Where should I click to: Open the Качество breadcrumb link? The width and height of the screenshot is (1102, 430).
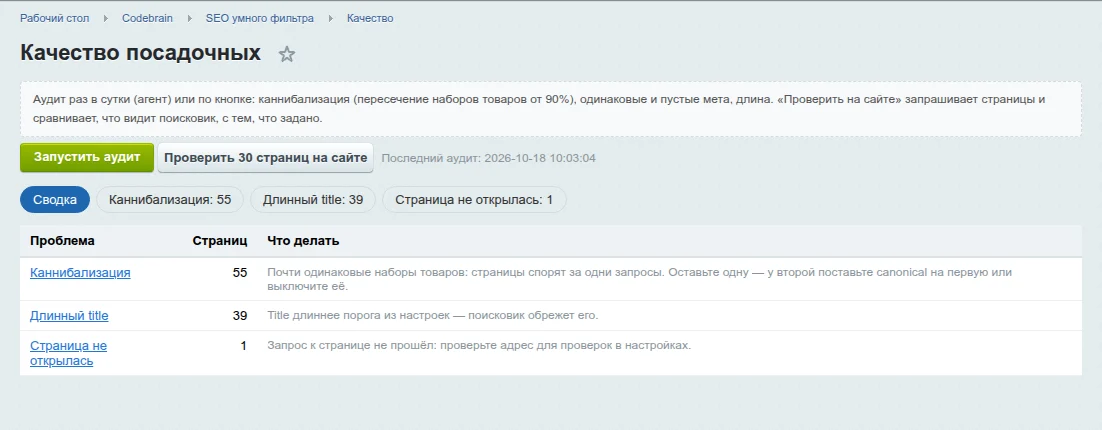pos(370,18)
